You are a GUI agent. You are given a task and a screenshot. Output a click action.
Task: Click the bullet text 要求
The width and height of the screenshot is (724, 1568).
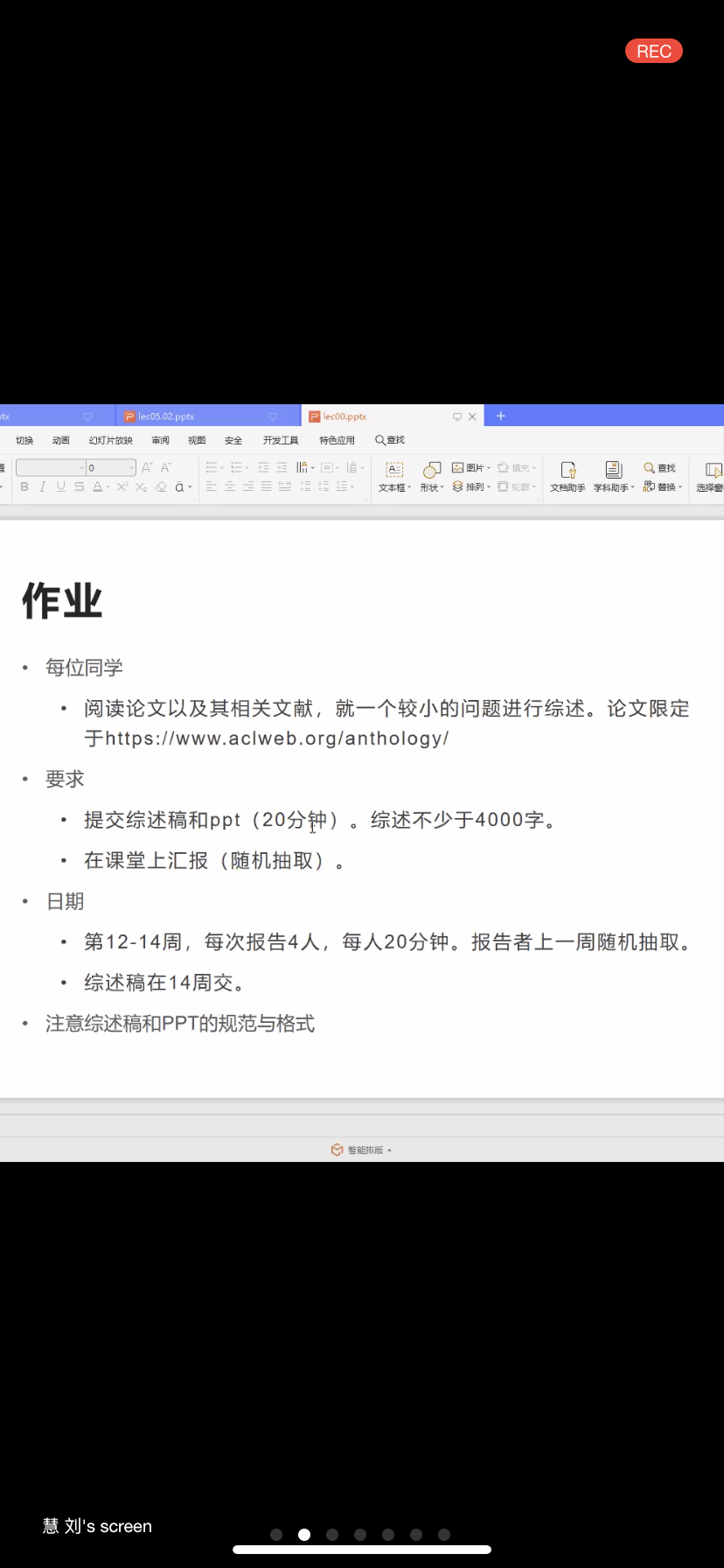click(65, 779)
